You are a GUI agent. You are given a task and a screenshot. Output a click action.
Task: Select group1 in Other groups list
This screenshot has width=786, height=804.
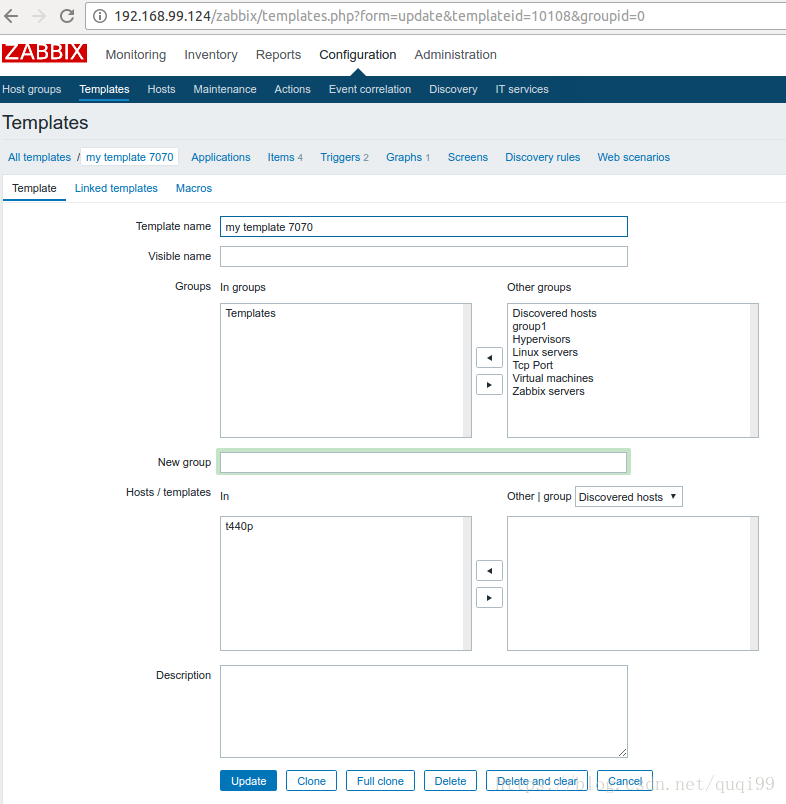(529, 326)
